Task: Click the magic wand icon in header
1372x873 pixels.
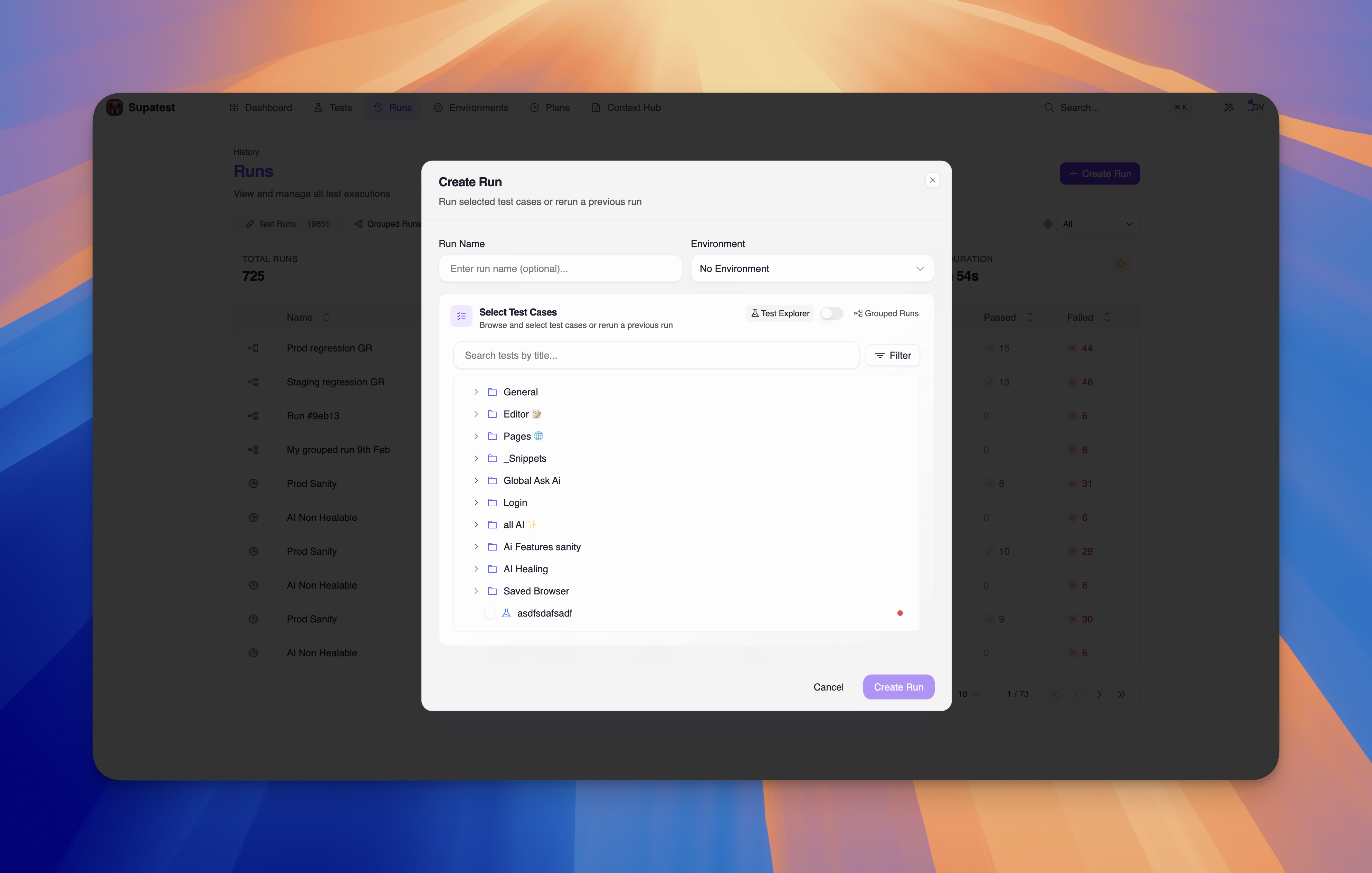Action: click(x=1228, y=107)
